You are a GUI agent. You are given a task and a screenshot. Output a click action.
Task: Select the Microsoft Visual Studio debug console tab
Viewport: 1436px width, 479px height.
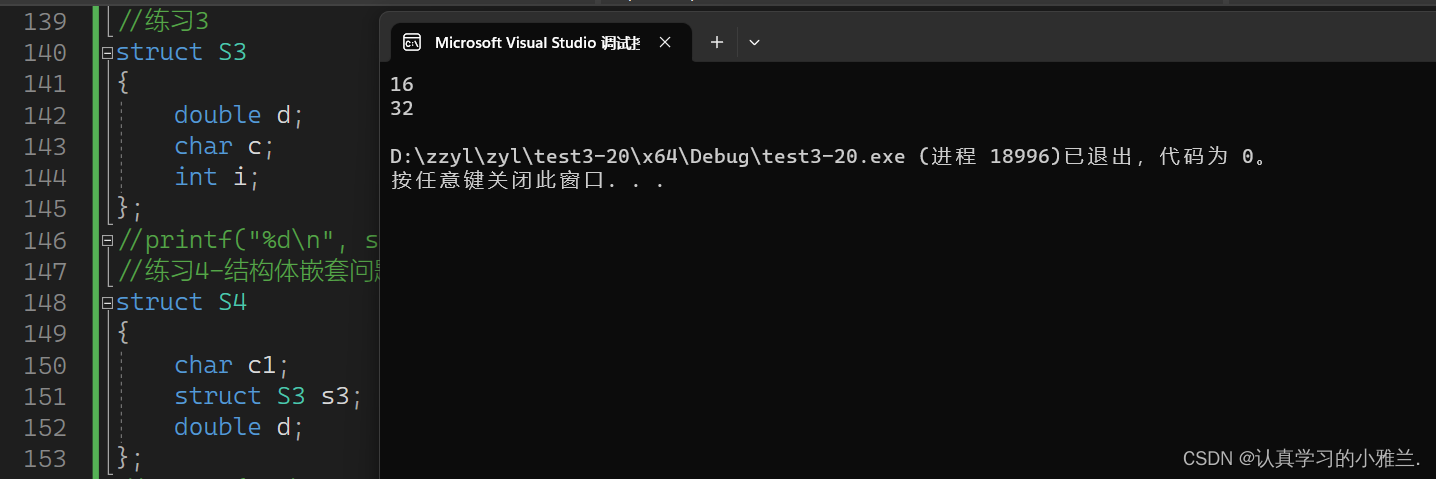point(538,42)
